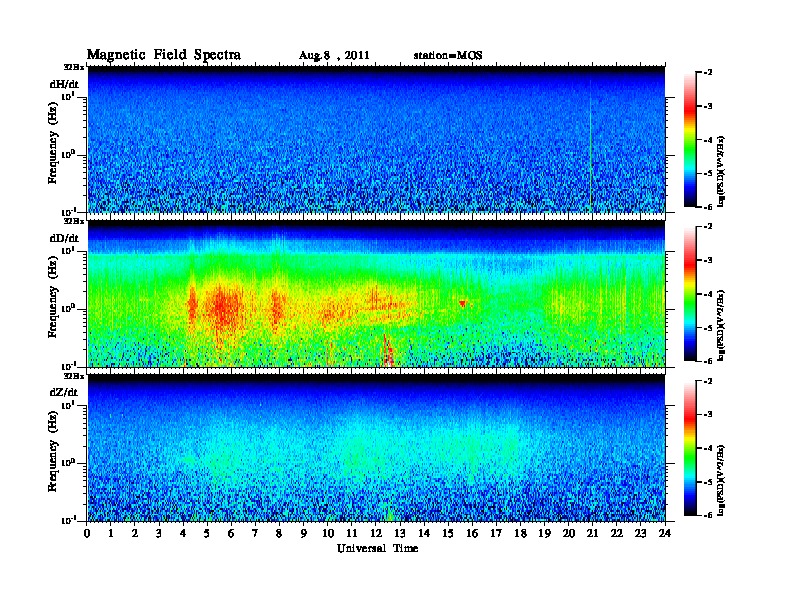Click the dD/dt panel color bar

[689, 293]
